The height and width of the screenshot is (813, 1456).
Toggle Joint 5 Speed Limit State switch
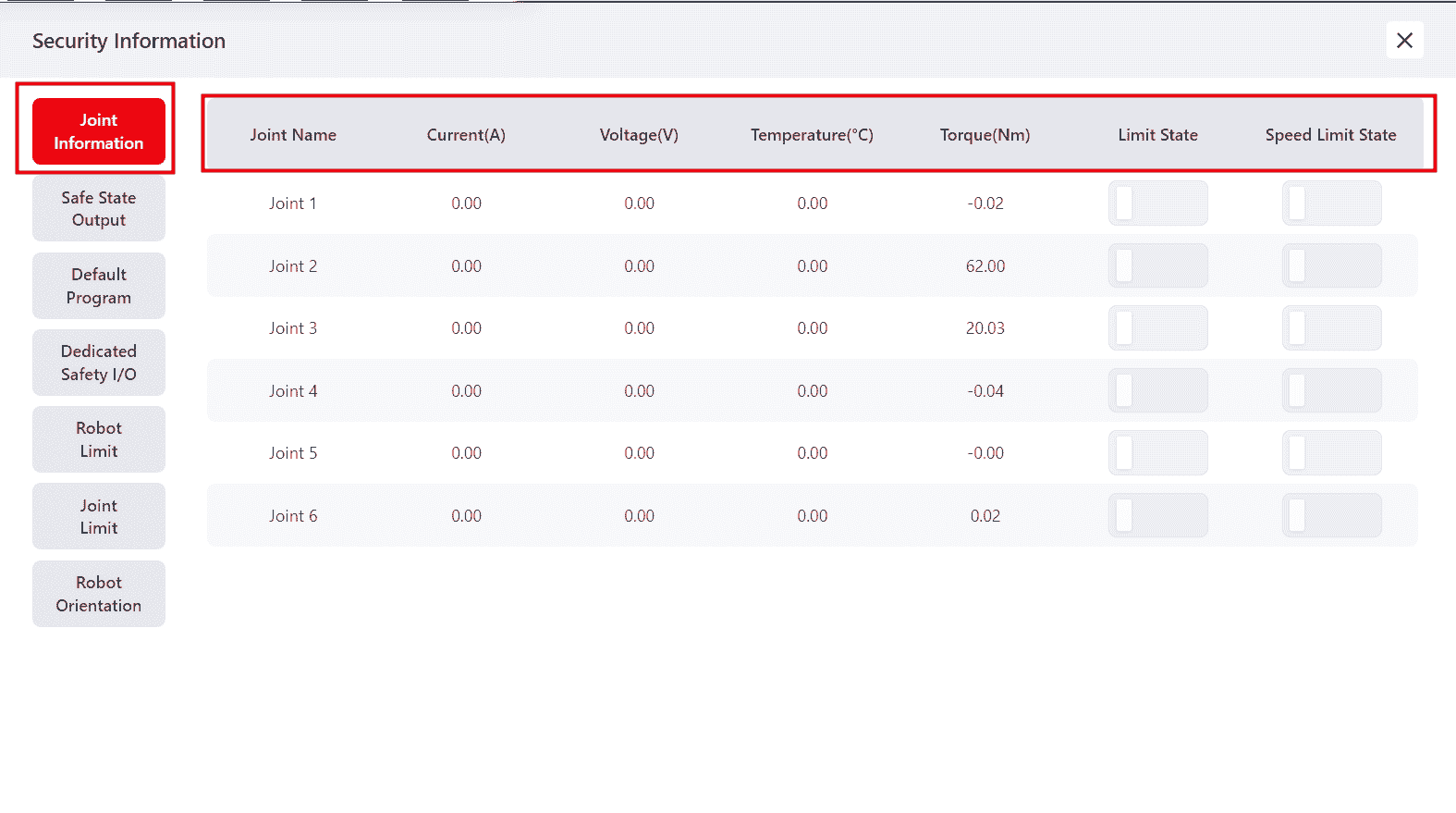coord(1331,453)
